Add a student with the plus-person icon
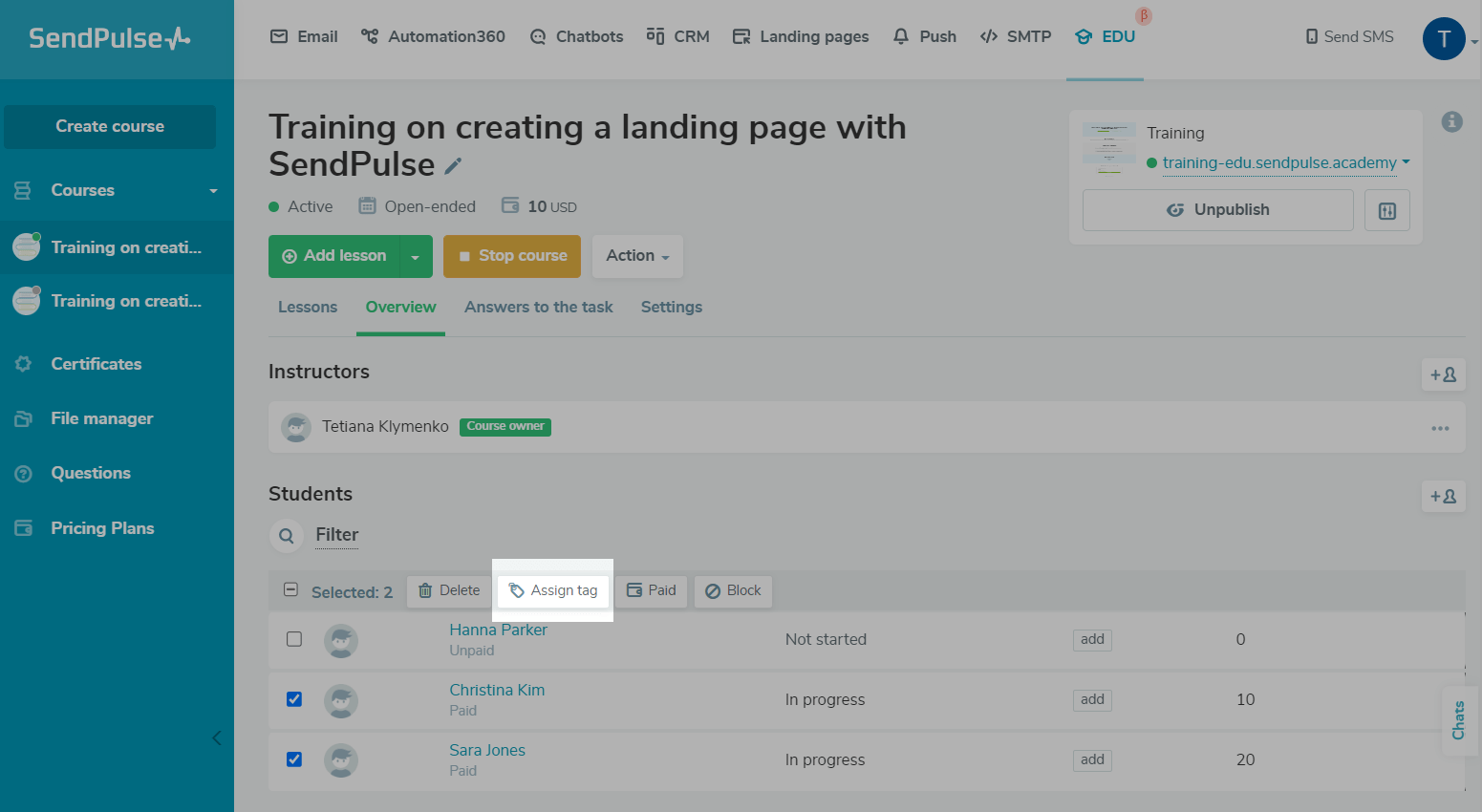 tap(1442, 496)
